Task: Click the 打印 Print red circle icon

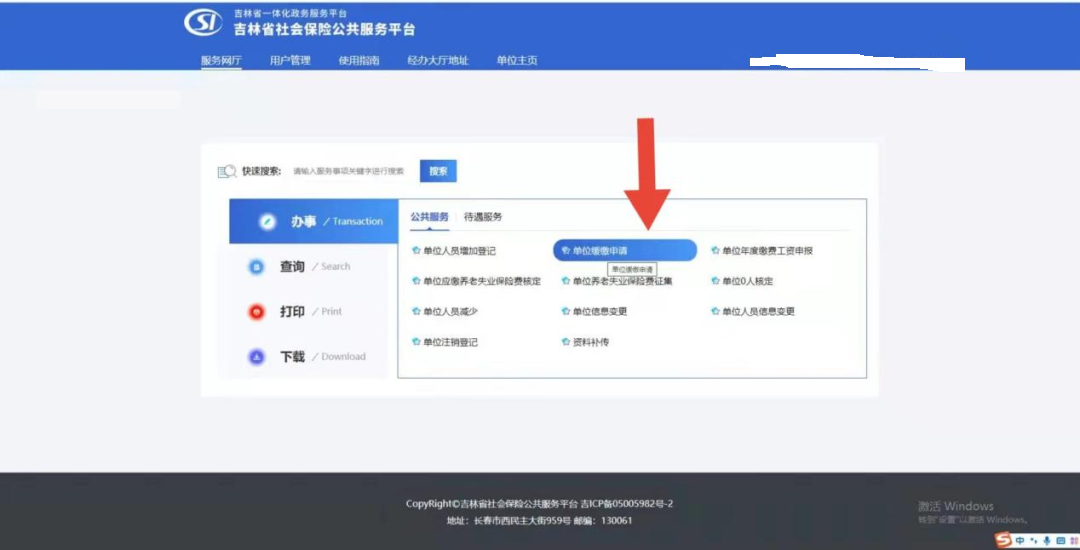Action: [256, 312]
